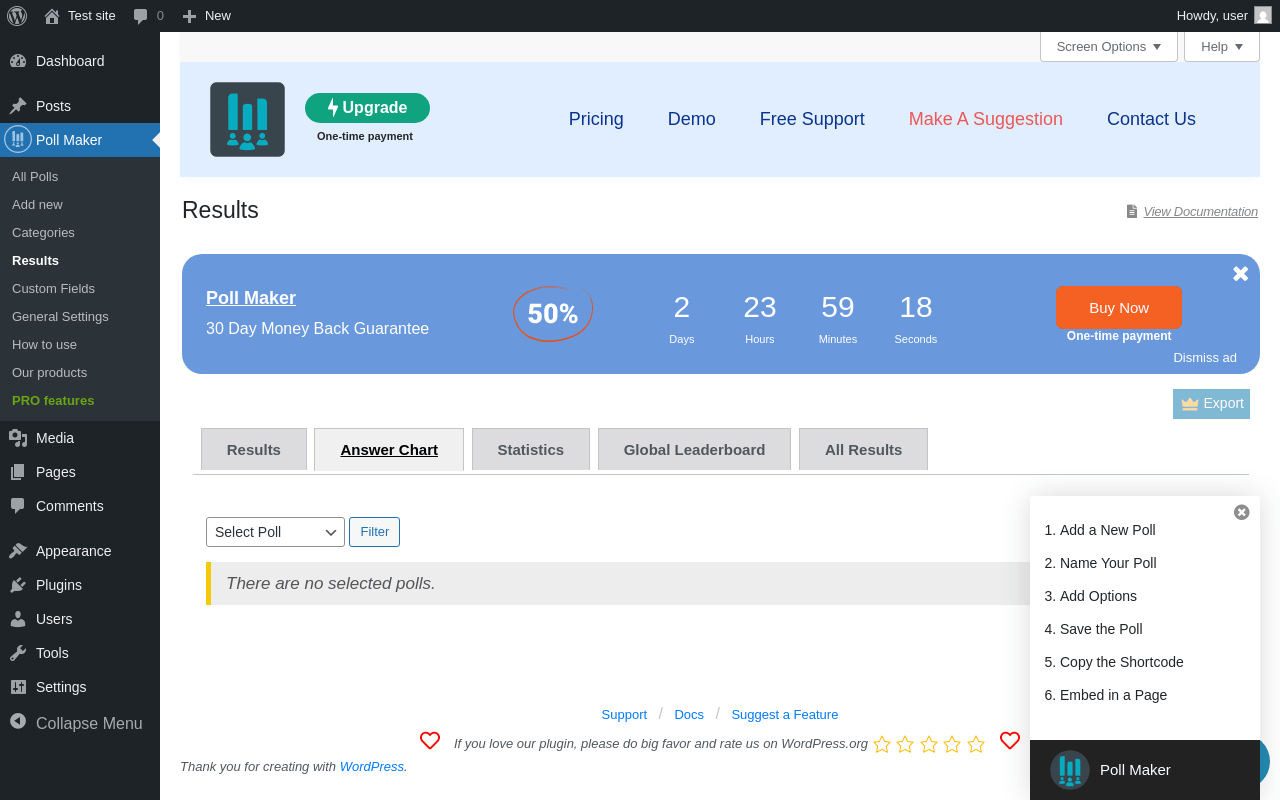The image size is (1280, 800).
Task: Open the Appearance menu
Action: 80,551
